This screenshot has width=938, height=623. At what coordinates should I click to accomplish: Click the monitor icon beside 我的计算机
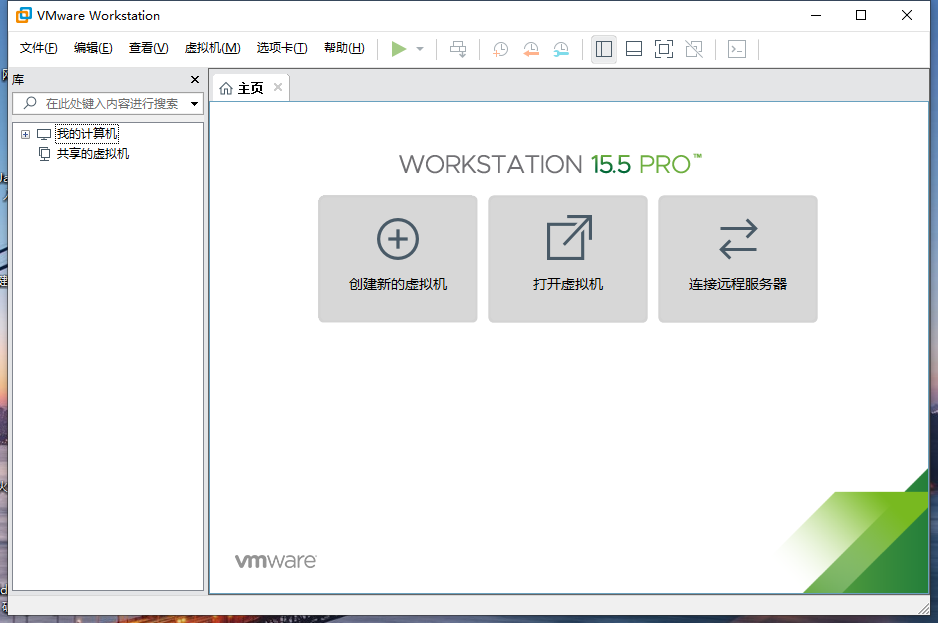coord(44,134)
